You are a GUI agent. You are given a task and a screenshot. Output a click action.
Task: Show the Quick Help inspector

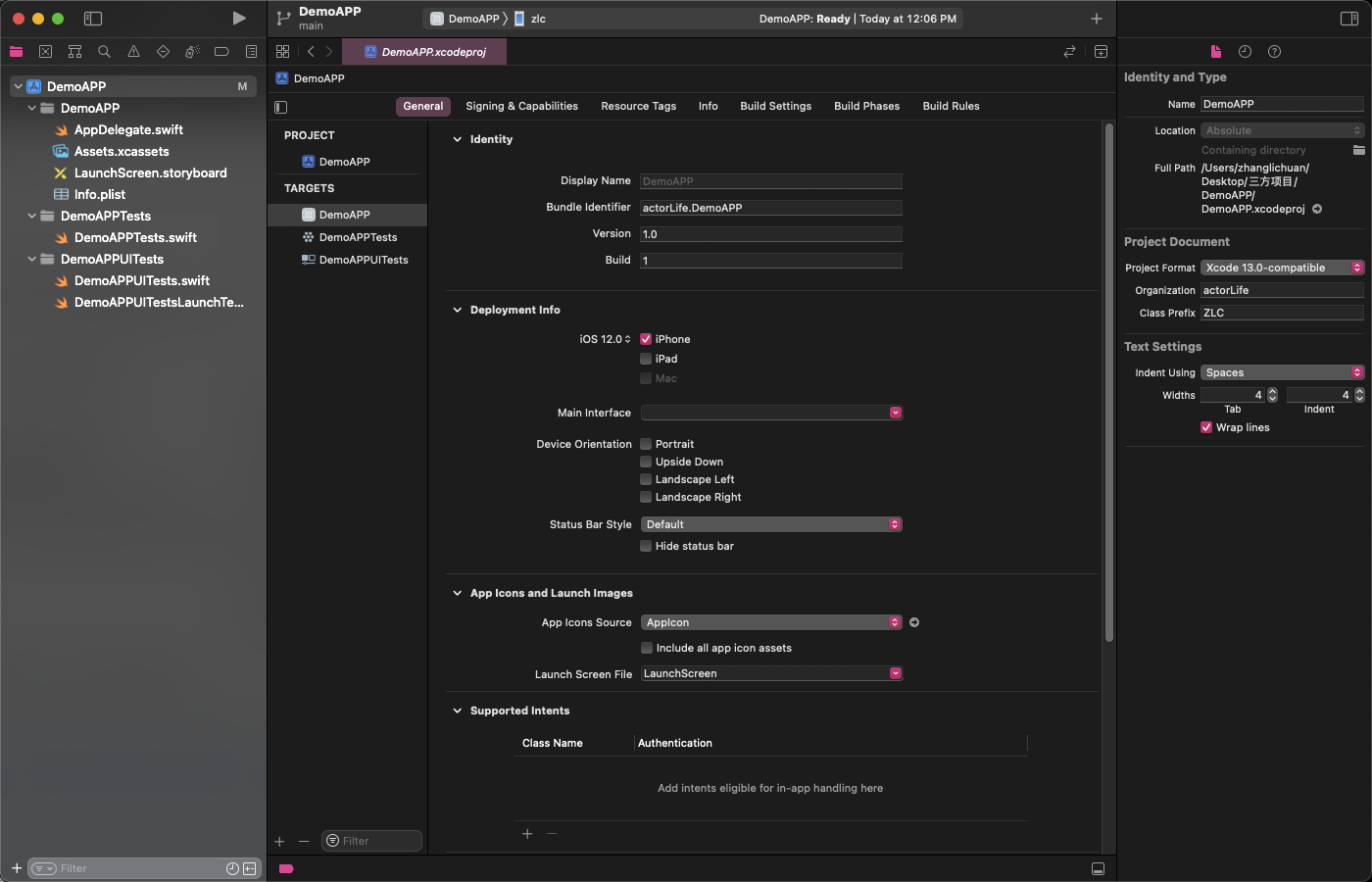tap(1274, 52)
